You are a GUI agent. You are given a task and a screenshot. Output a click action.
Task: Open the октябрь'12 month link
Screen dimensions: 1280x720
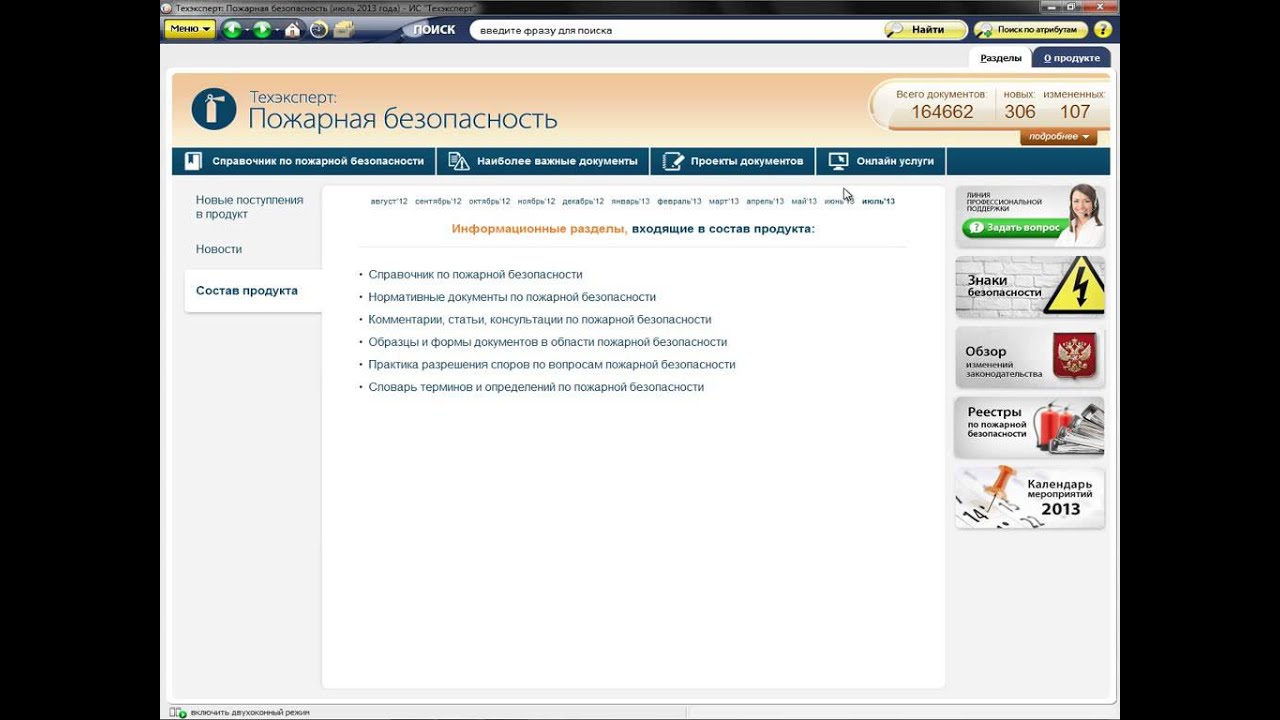(x=489, y=202)
